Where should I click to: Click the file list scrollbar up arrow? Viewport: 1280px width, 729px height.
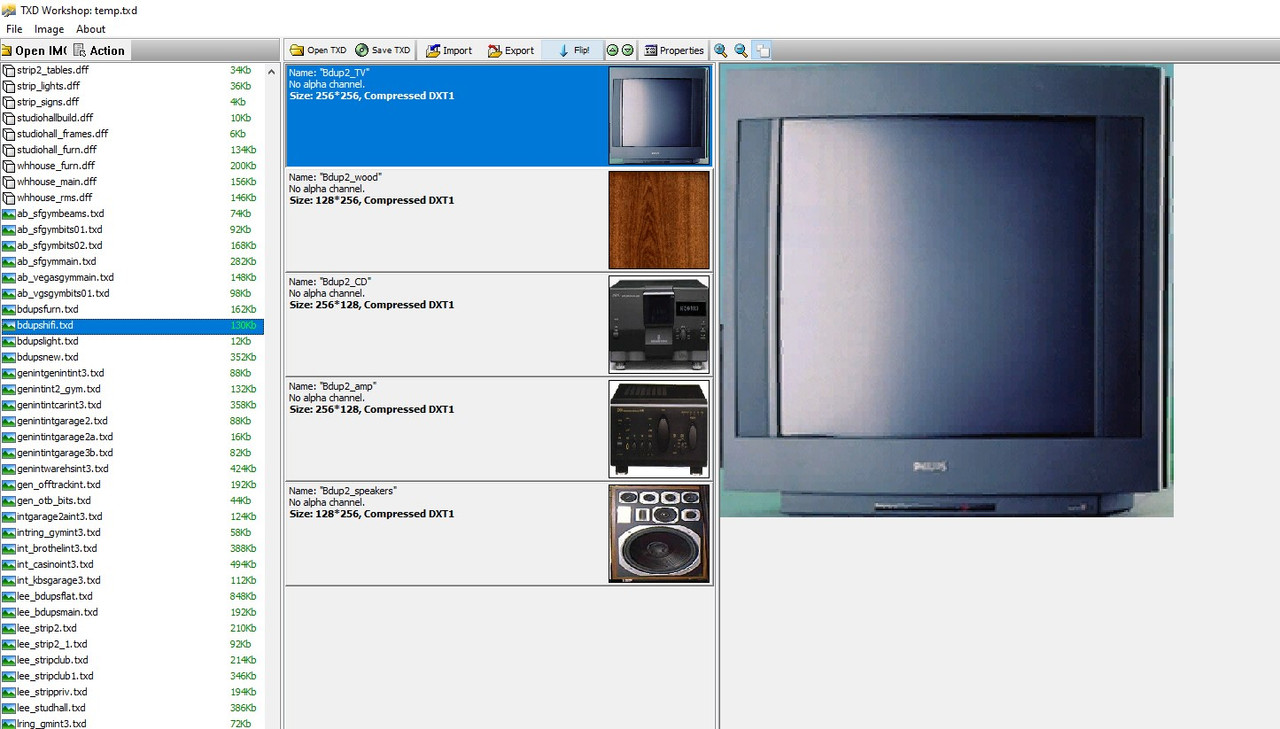click(x=271, y=71)
